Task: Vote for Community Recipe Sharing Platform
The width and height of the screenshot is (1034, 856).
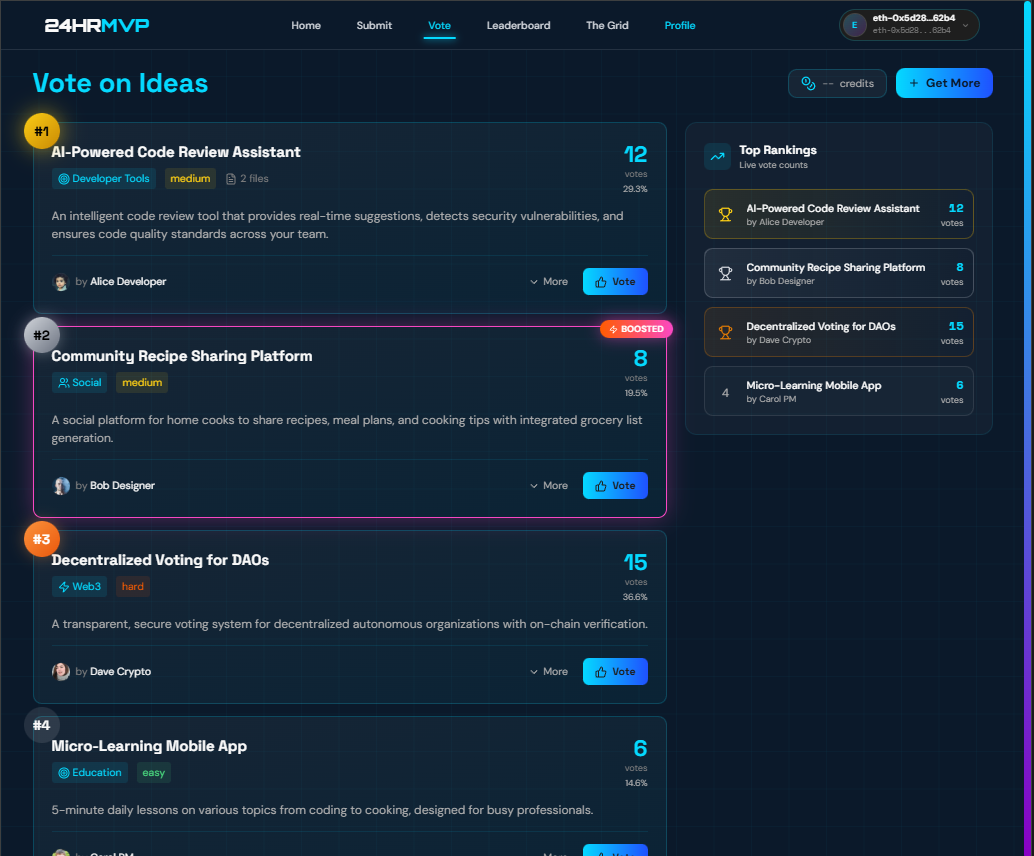Action: point(615,485)
